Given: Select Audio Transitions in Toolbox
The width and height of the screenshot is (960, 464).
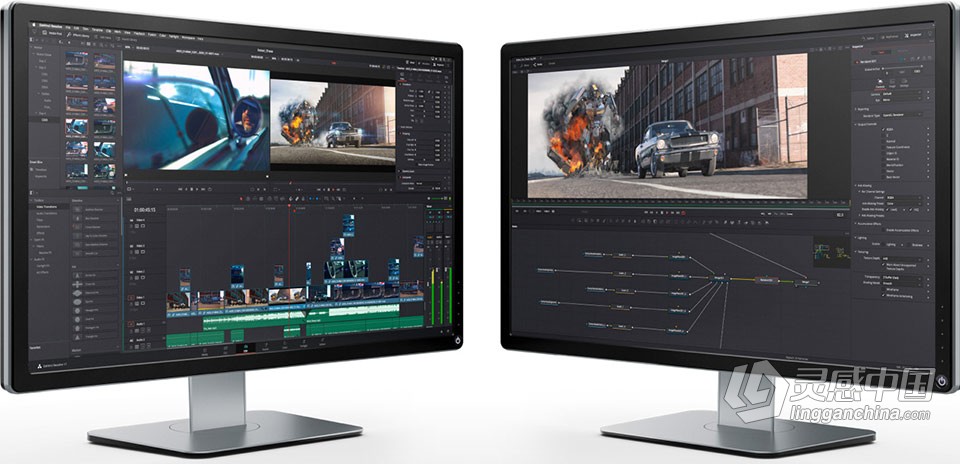Looking at the screenshot, I should coord(47,213).
